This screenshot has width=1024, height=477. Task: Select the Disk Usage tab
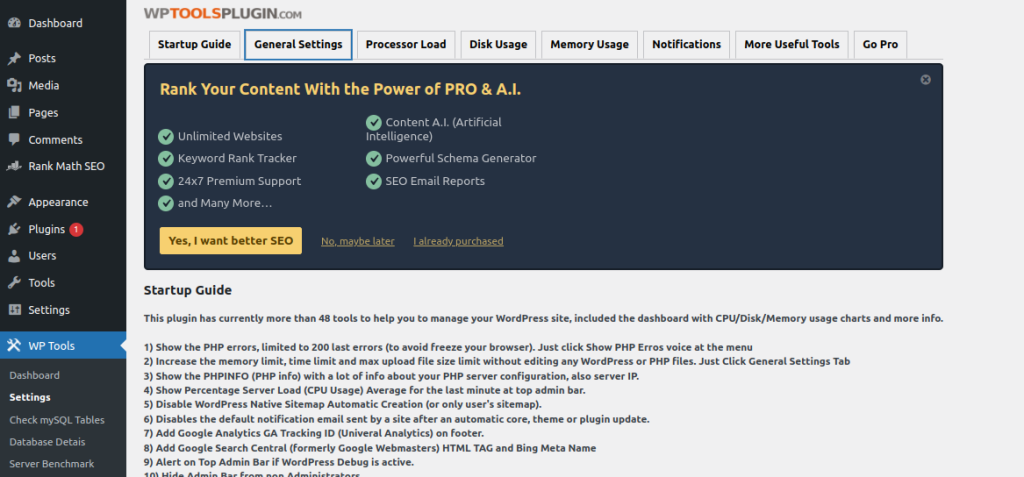tap(498, 45)
